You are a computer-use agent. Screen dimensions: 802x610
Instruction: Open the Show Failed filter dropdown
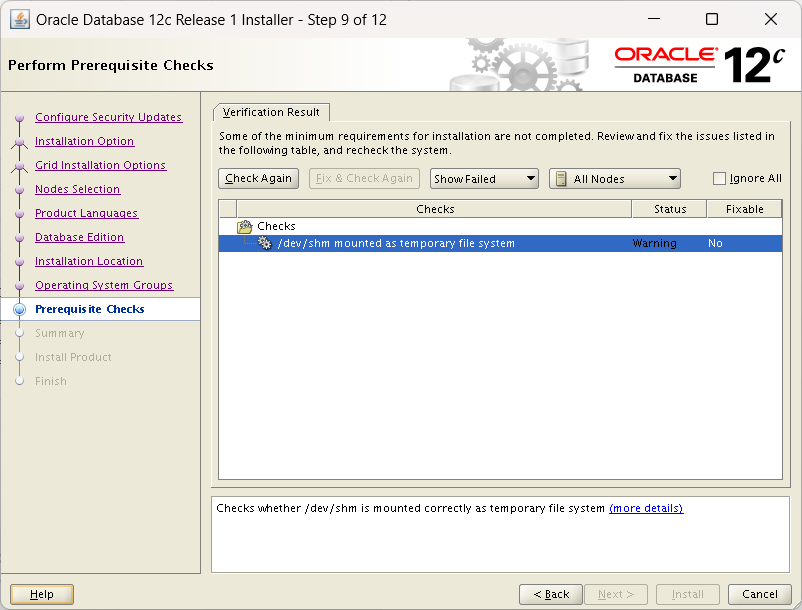[x=484, y=179]
